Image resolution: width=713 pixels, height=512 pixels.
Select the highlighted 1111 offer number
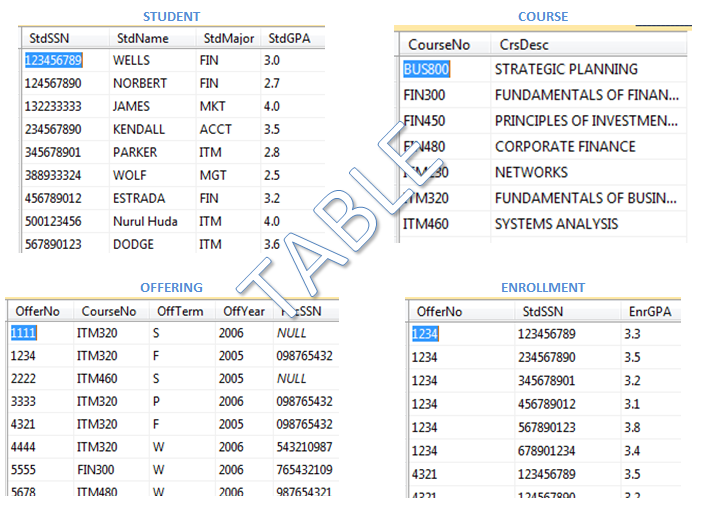23,333
